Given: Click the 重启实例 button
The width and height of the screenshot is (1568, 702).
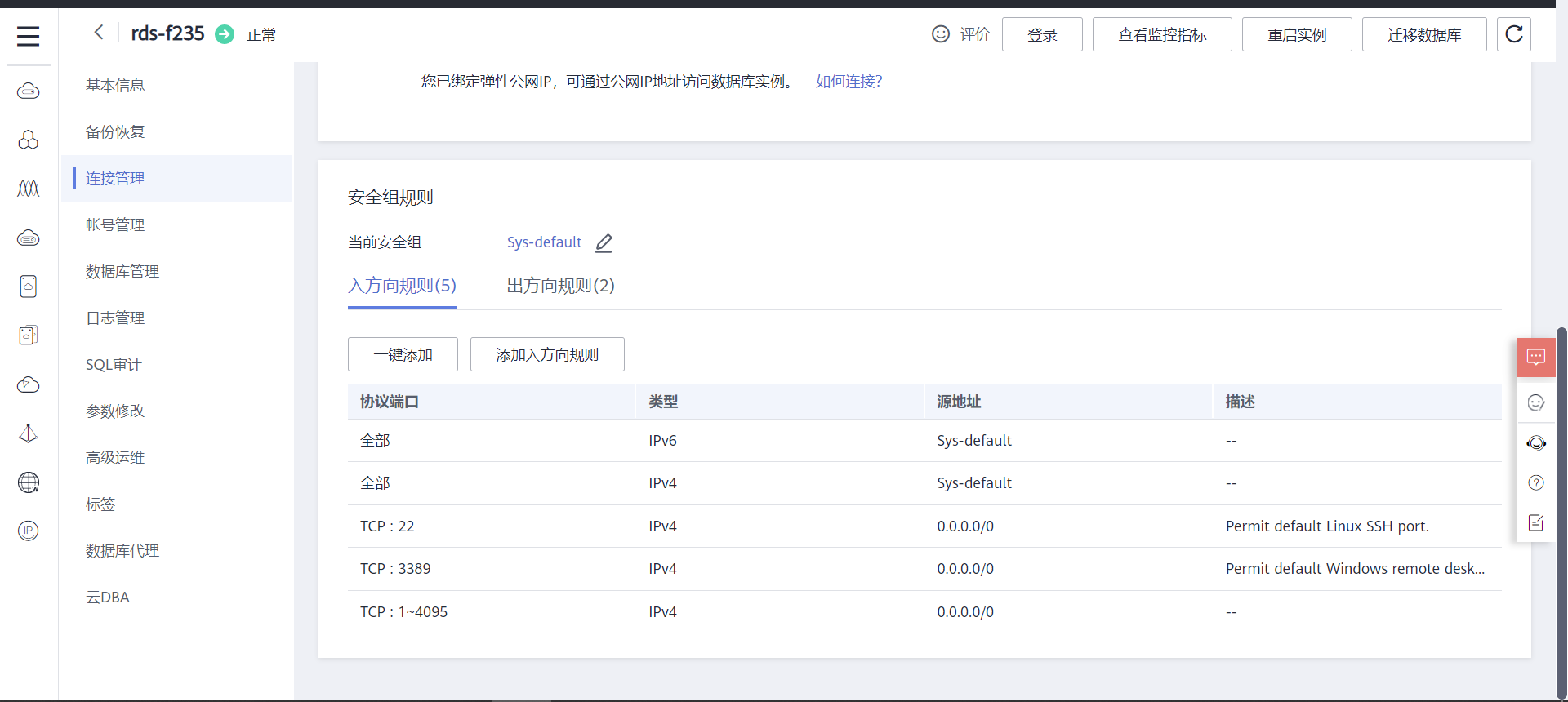Looking at the screenshot, I should 1297,34.
